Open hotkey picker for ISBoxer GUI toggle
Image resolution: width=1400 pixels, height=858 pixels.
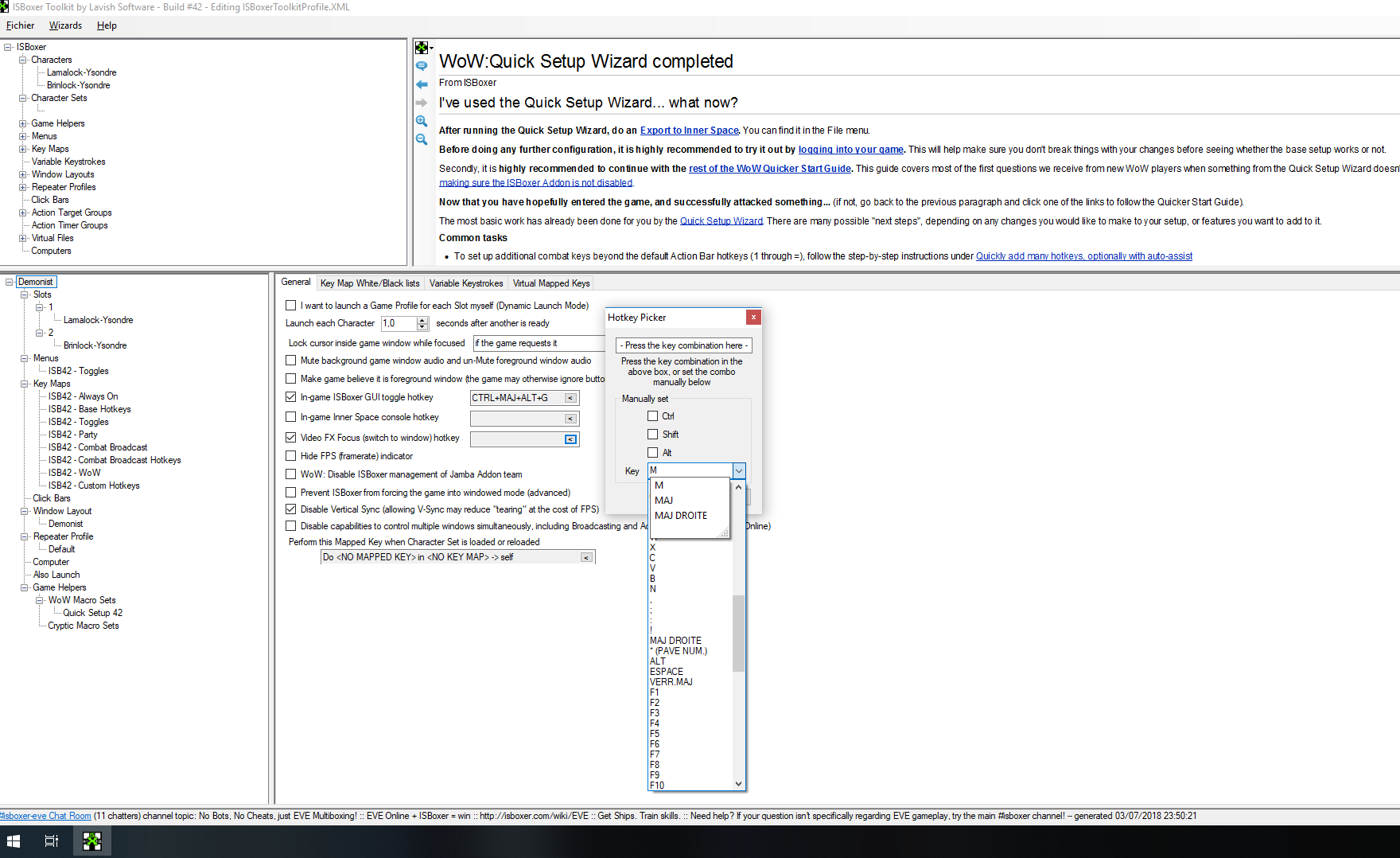click(570, 398)
